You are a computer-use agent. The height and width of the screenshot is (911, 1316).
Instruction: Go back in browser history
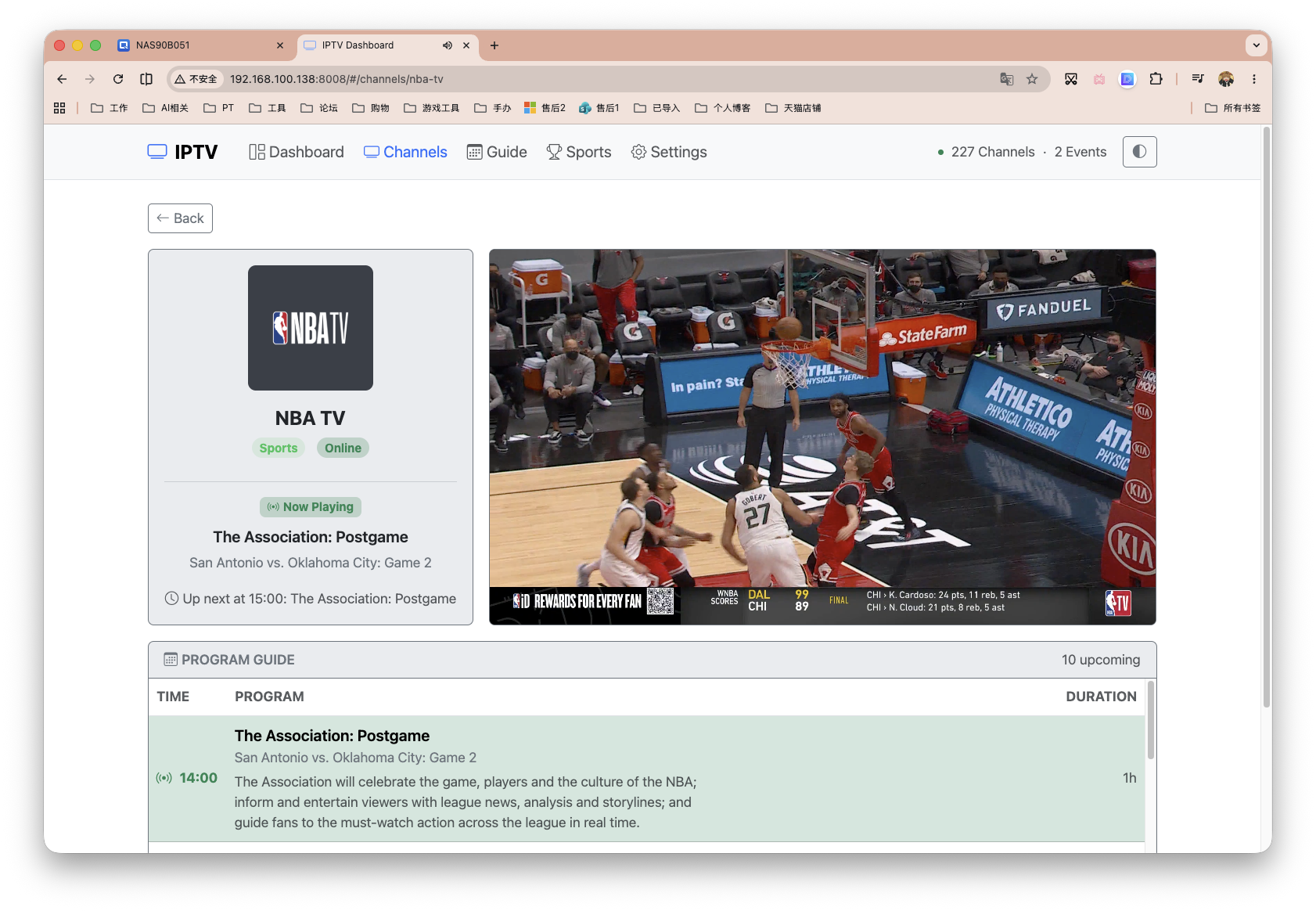click(62, 79)
